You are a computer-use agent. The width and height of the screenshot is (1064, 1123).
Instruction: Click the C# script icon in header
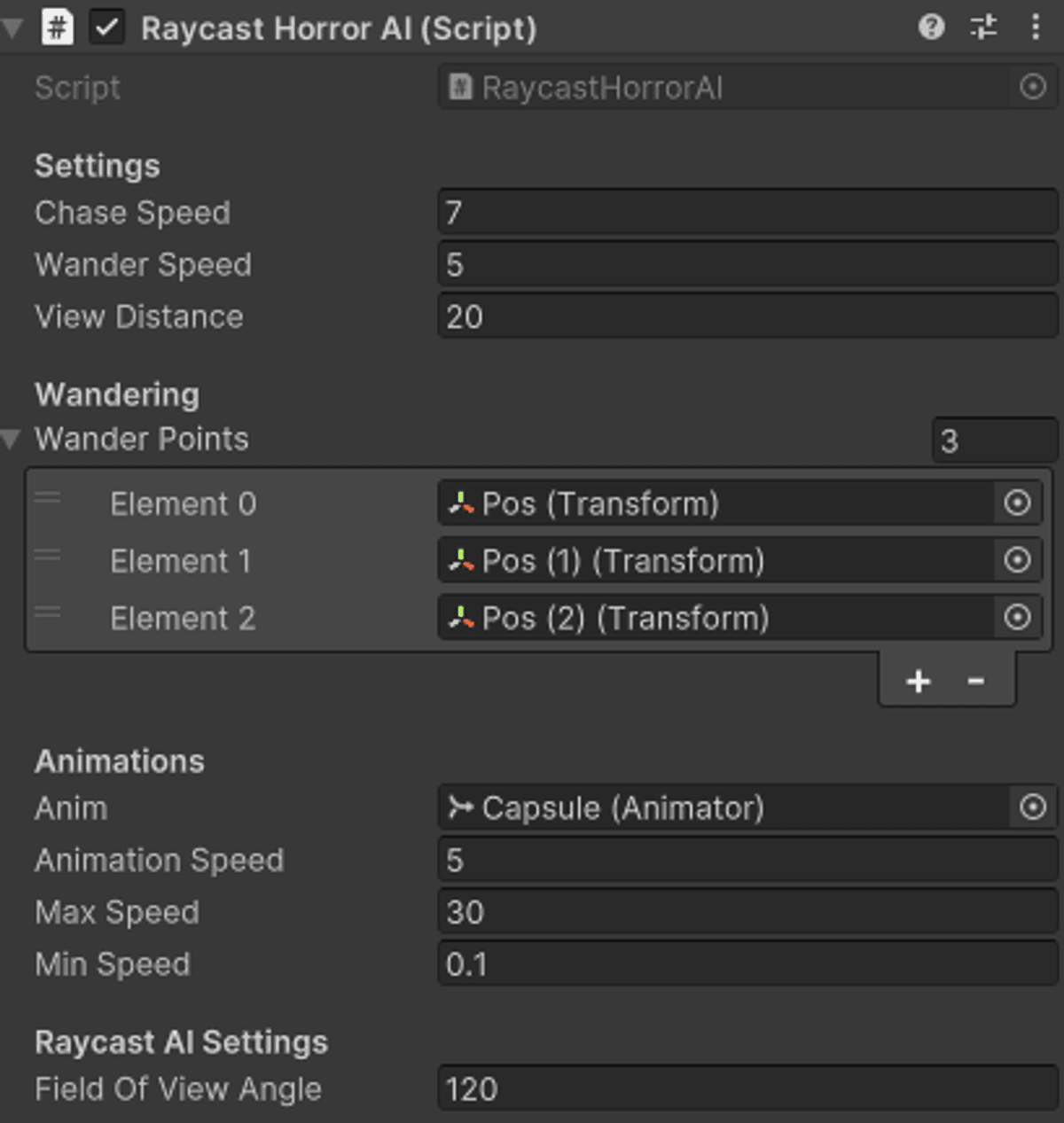[58, 27]
